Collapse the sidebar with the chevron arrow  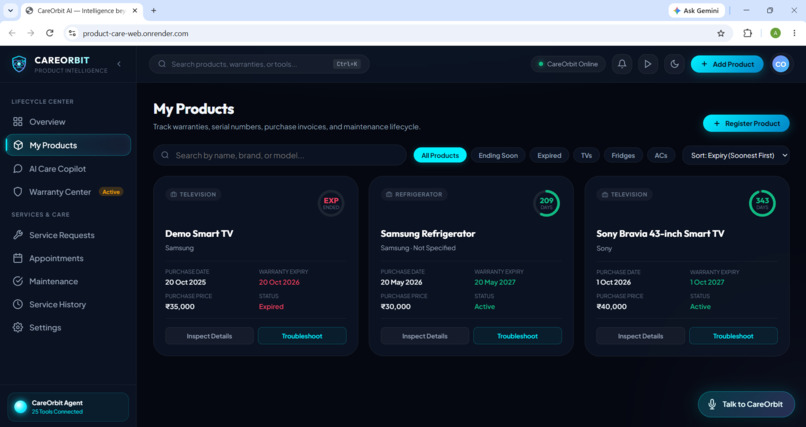pos(119,64)
